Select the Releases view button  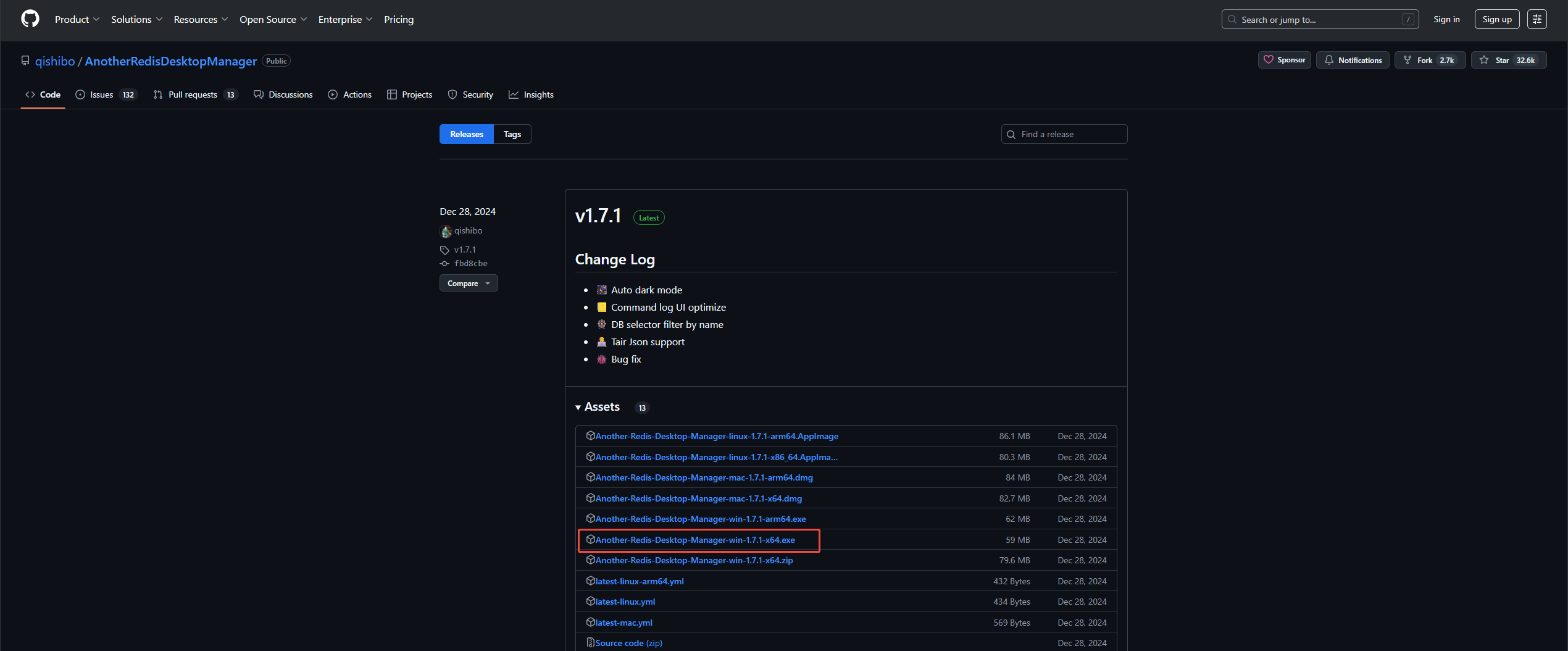[x=466, y=134]
